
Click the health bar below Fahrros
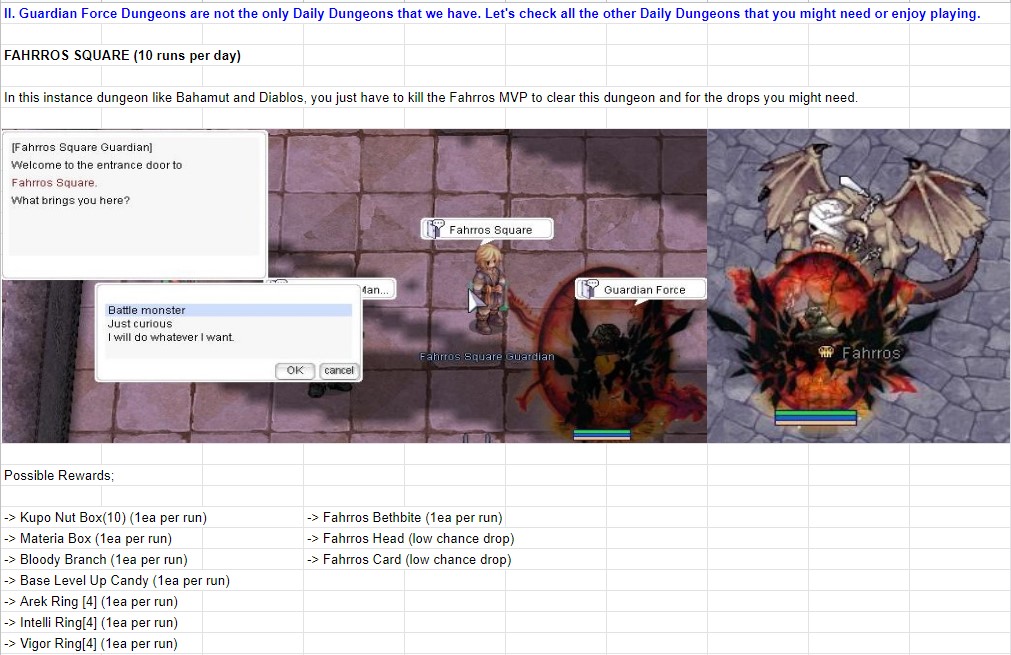coord(816,418)
